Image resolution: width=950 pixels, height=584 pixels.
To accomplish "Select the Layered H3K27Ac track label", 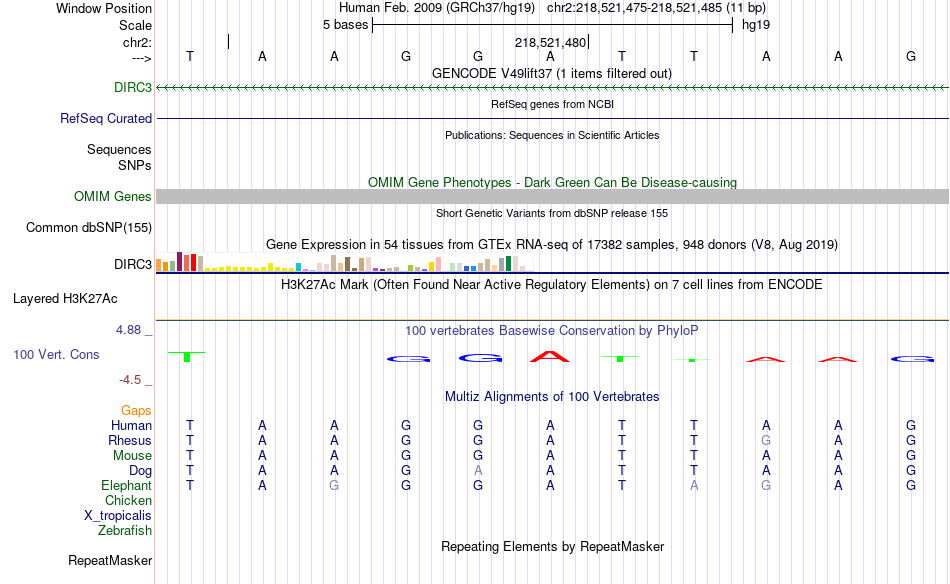I will pyautogui.click(x=65, y=298).
